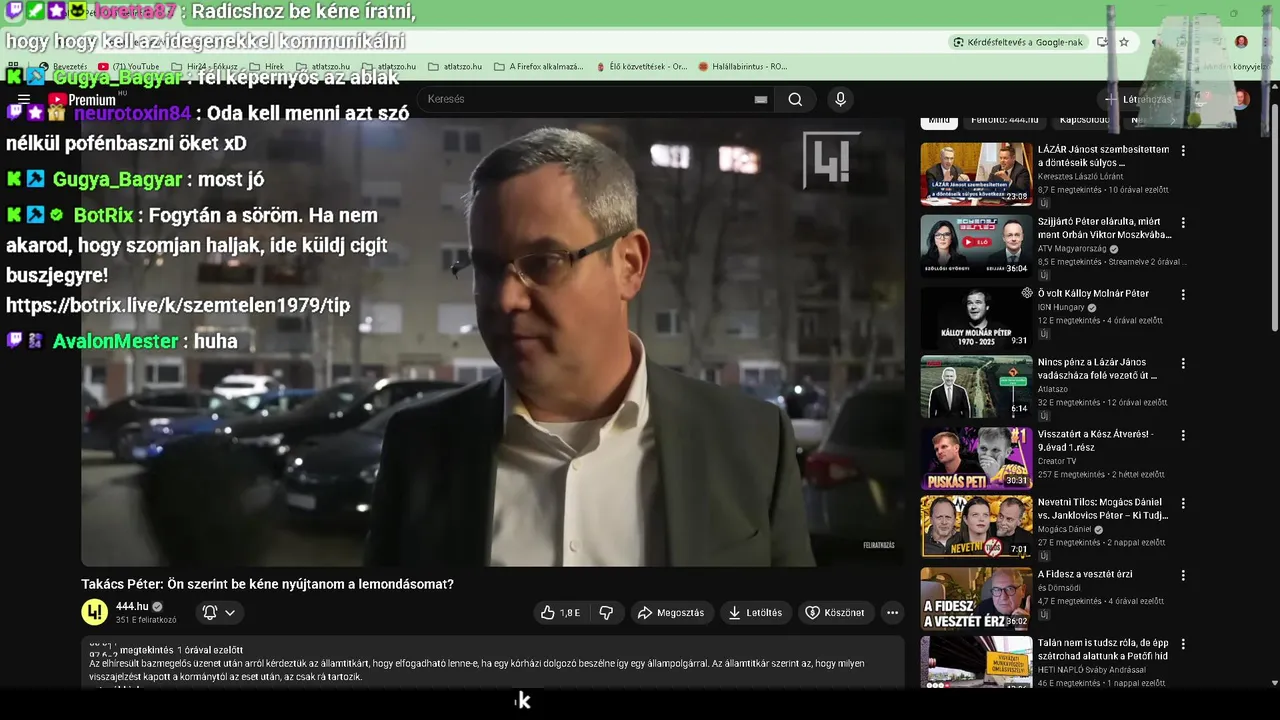Viewport: 1280px width, 720px height.
Task: Click the magnifier search button
Action: [795, 99]
